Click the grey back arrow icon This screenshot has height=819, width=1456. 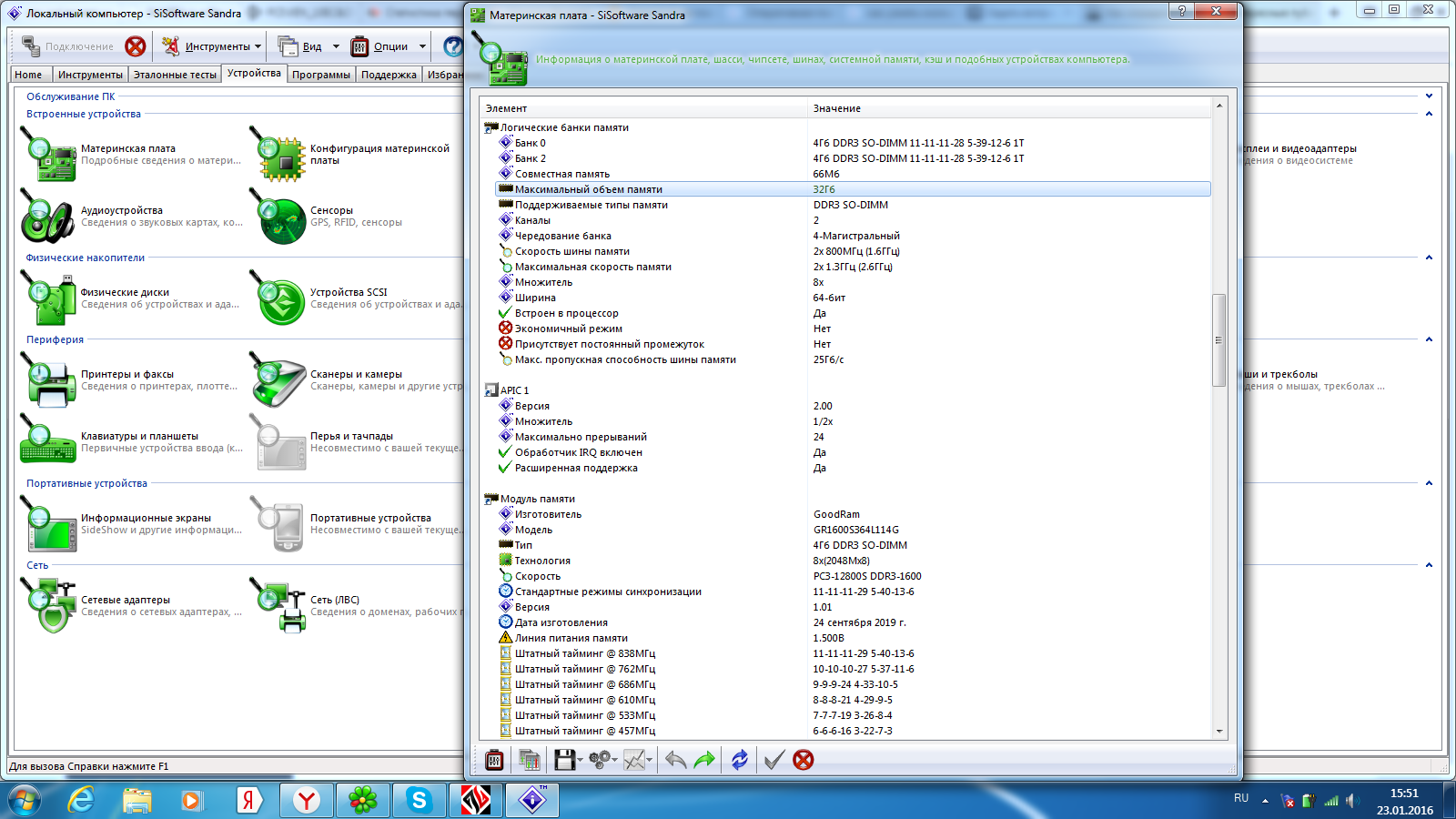point(675,760)
